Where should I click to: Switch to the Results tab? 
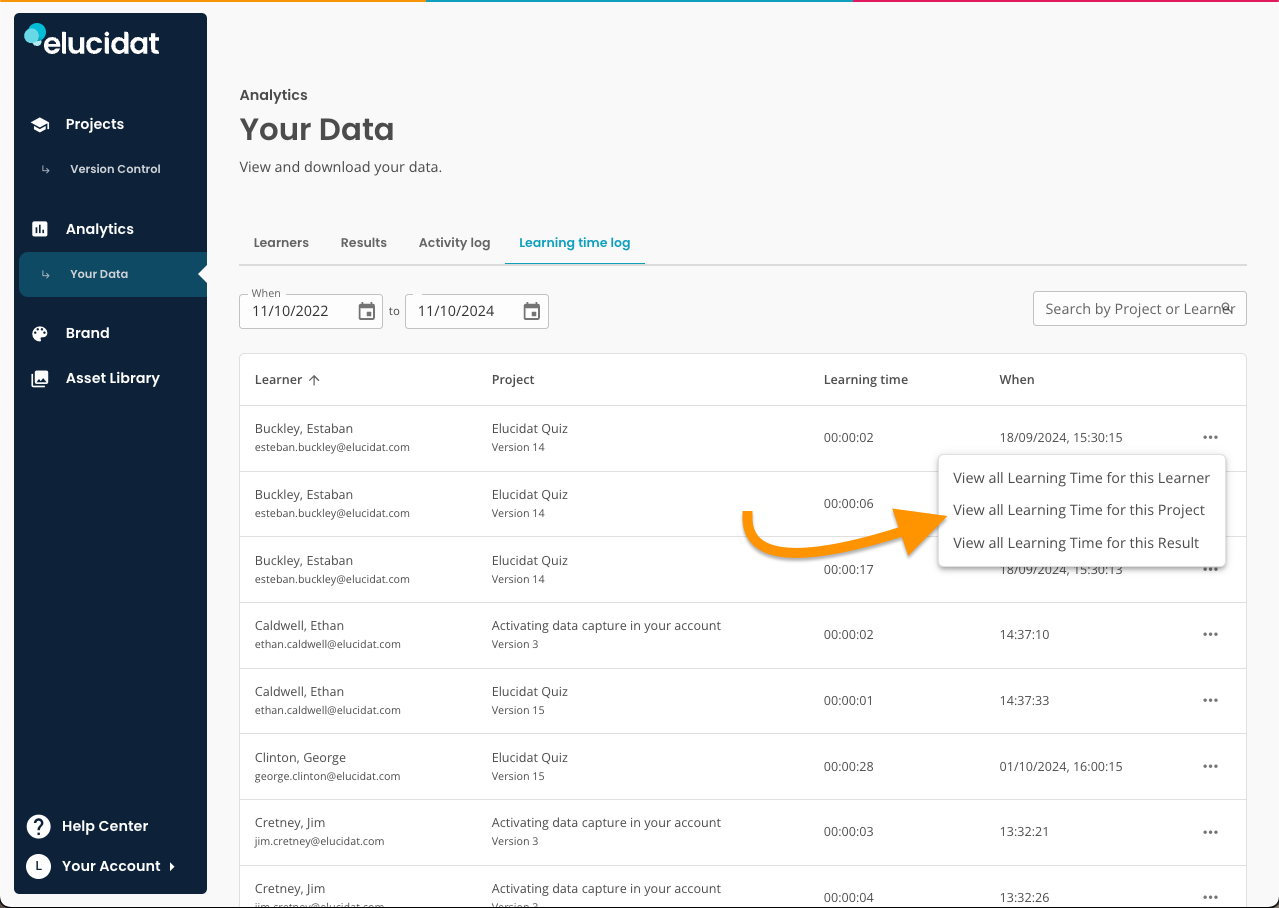click(363, 243)
